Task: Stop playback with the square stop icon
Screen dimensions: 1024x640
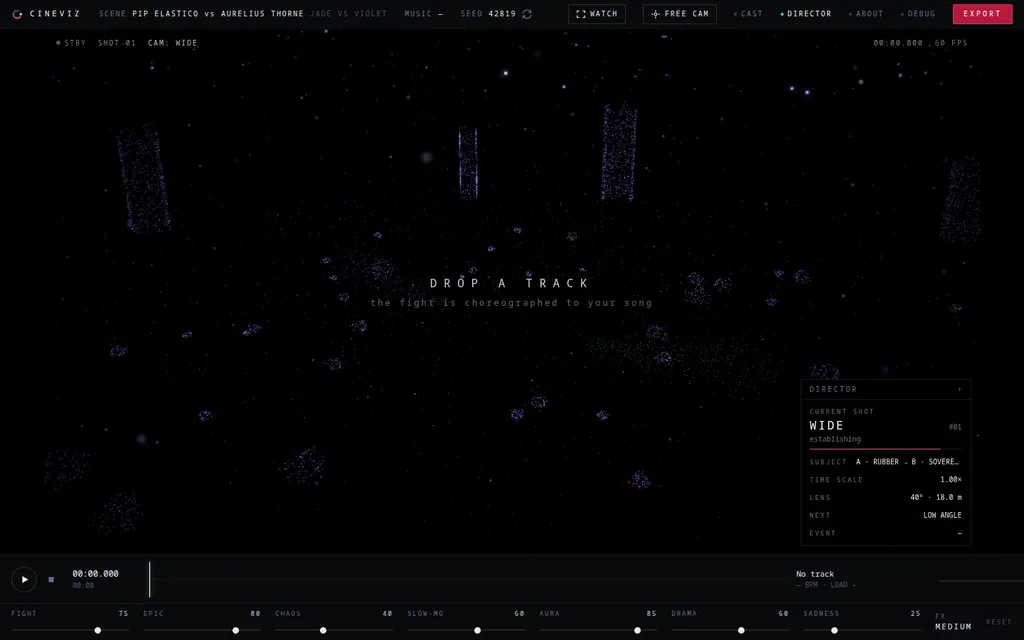Action: point(51,579)
